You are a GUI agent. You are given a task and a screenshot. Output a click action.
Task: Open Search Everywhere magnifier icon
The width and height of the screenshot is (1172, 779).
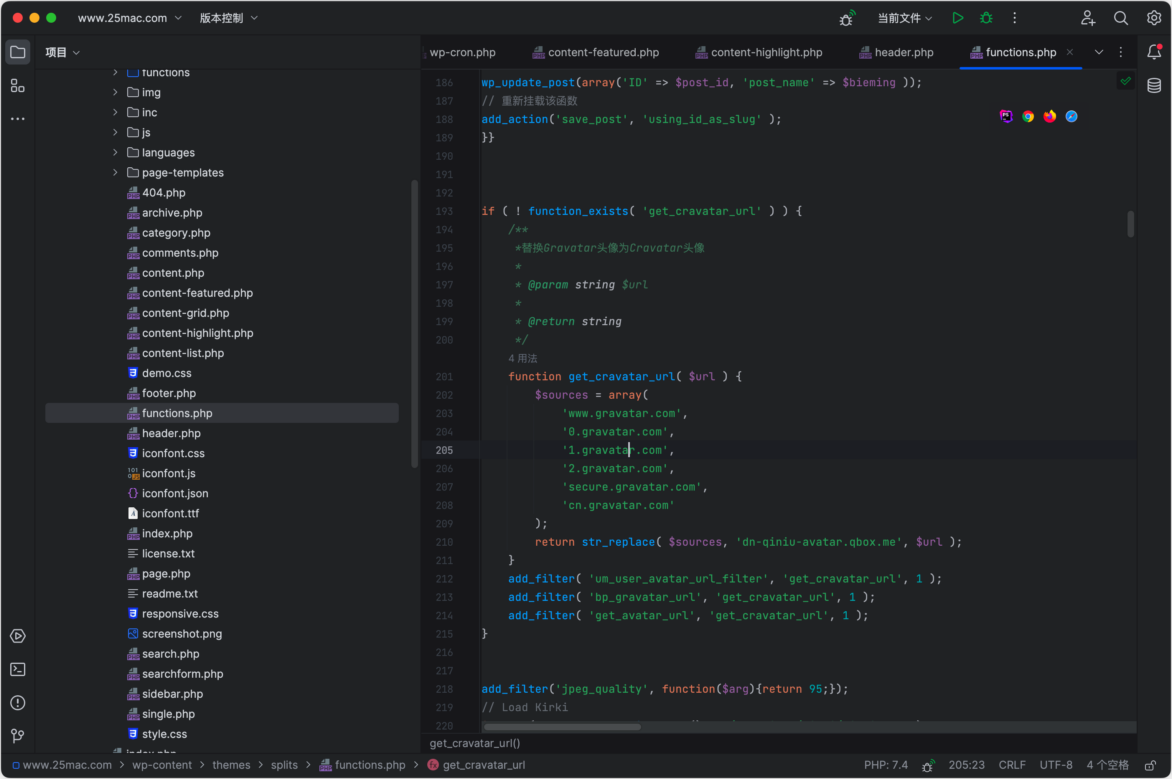coord(1121,18)
